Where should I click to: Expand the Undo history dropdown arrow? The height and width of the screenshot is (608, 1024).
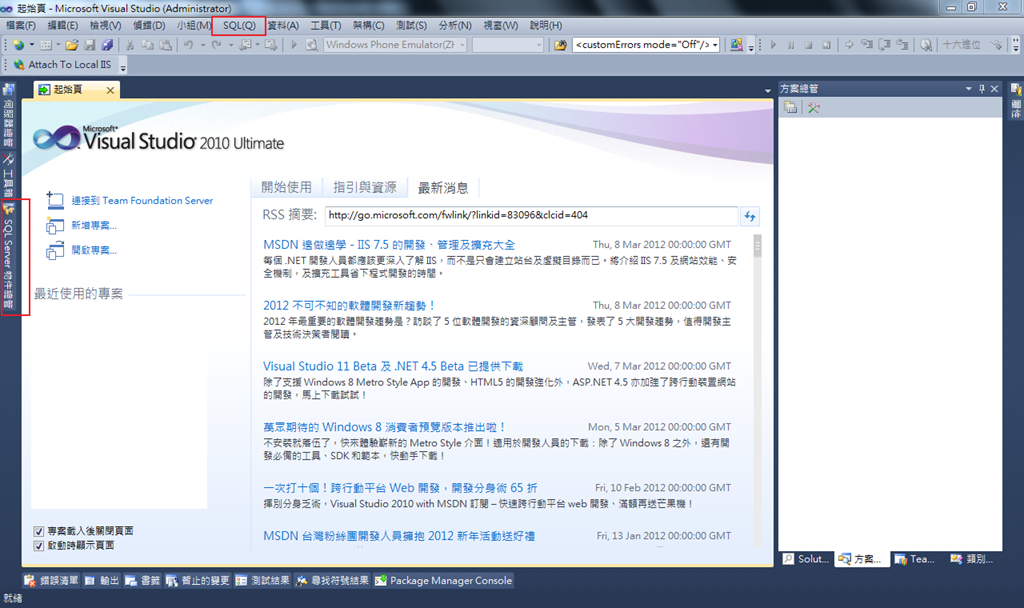tap(202, 45)
